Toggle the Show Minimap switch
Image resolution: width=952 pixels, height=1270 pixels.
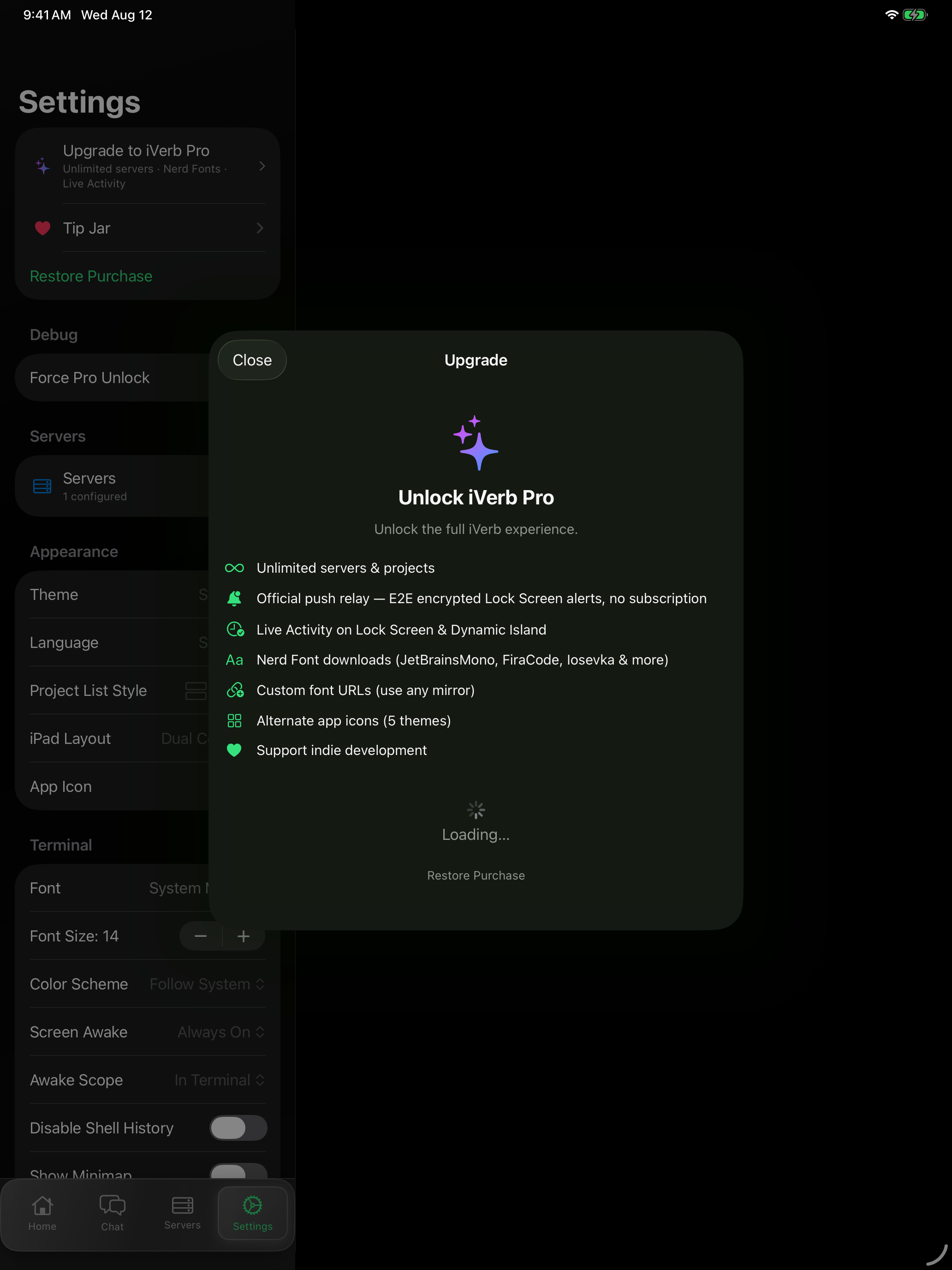pos(238,1171)
